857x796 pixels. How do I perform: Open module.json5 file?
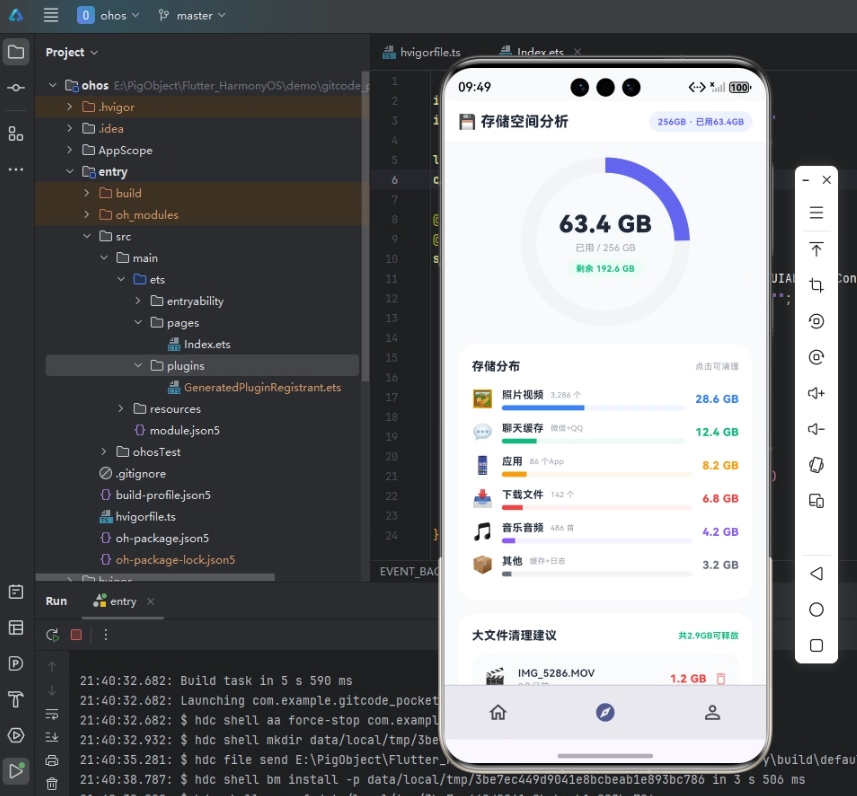tap(177, 431)
